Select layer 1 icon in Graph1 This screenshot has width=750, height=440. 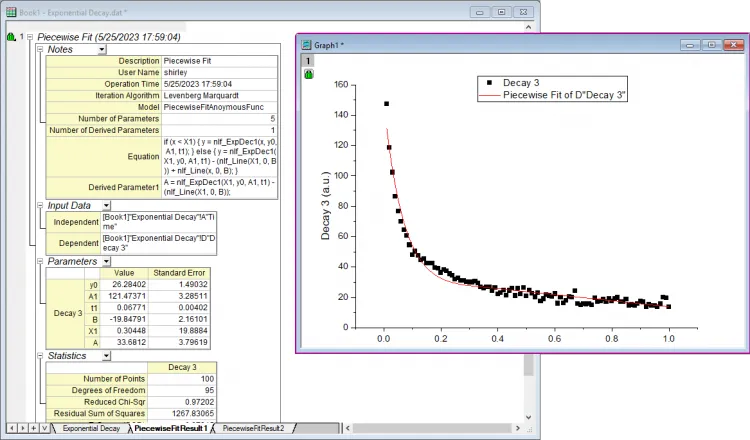pyautogui.click(x=309, y=60)
